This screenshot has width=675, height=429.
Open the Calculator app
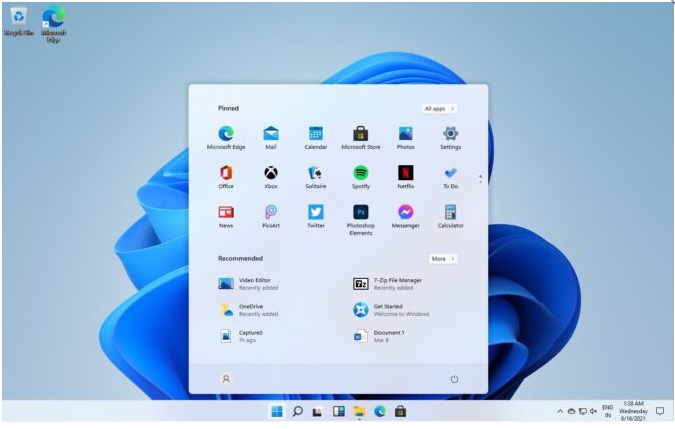[450, 216]
